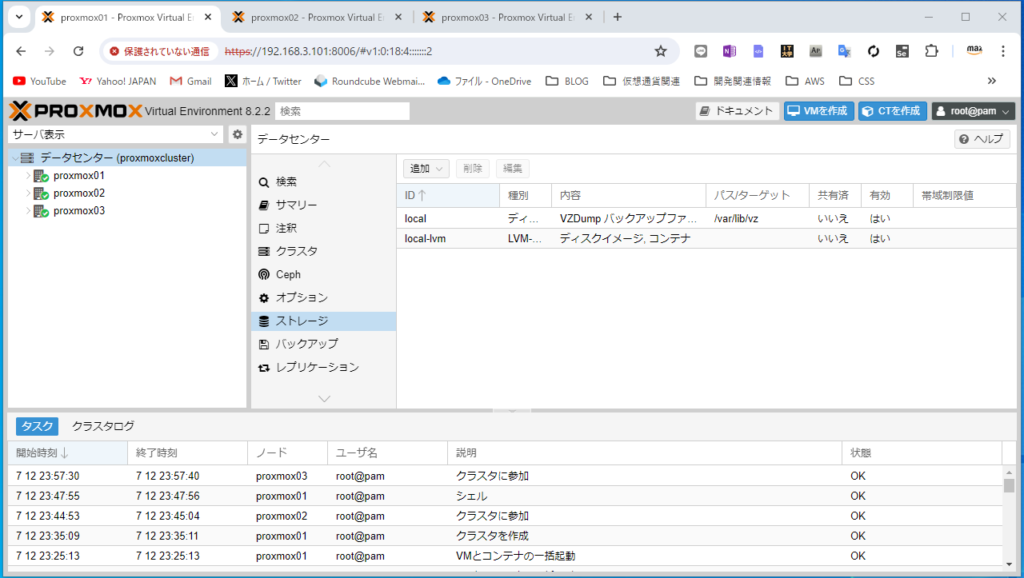Open Ceph from the datacenter menu

[x=288, y=274]
